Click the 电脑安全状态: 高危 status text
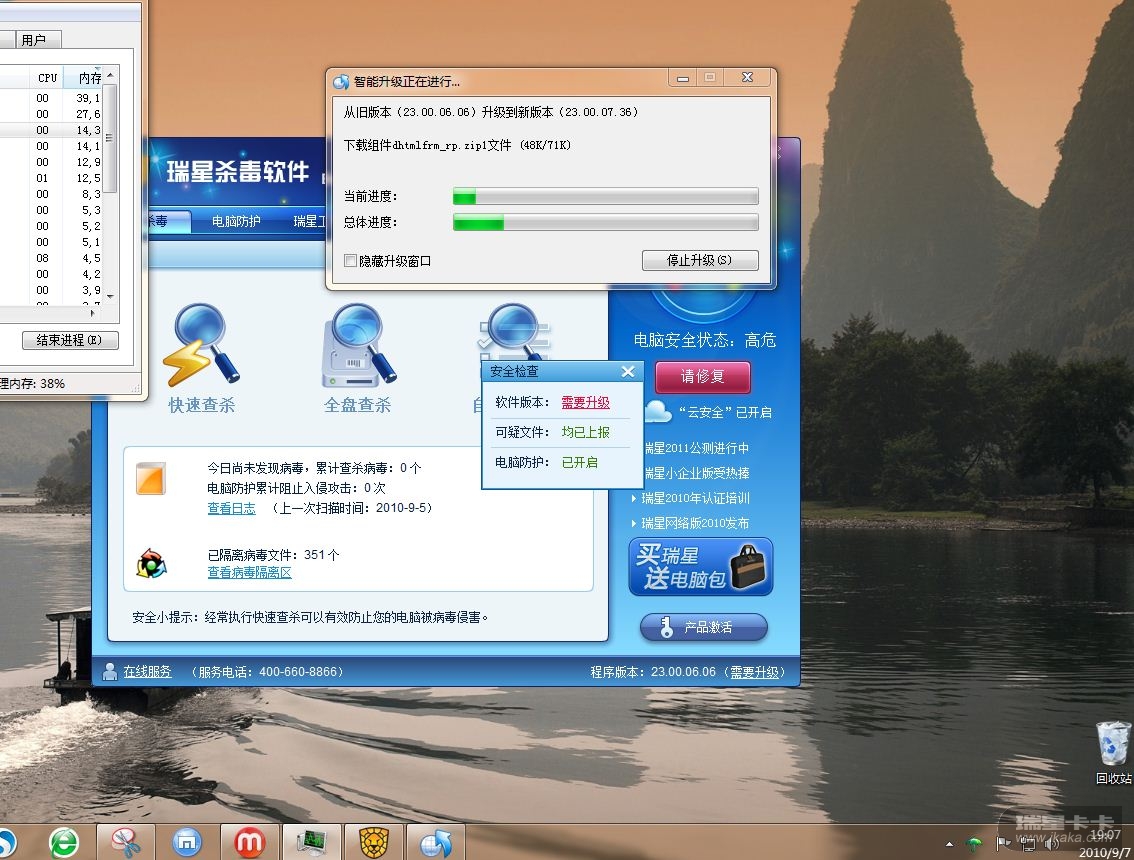 (704, 339)
